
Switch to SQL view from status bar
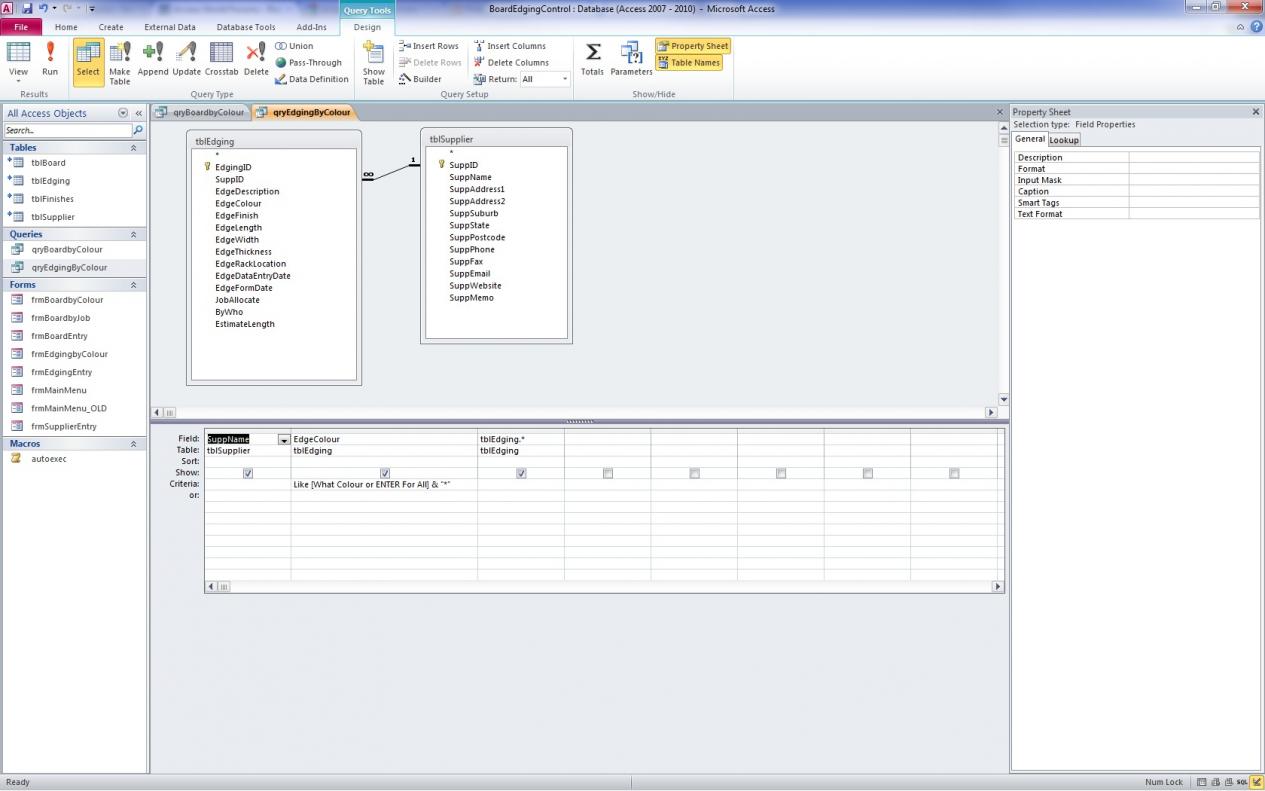(x=1241, y=782)
